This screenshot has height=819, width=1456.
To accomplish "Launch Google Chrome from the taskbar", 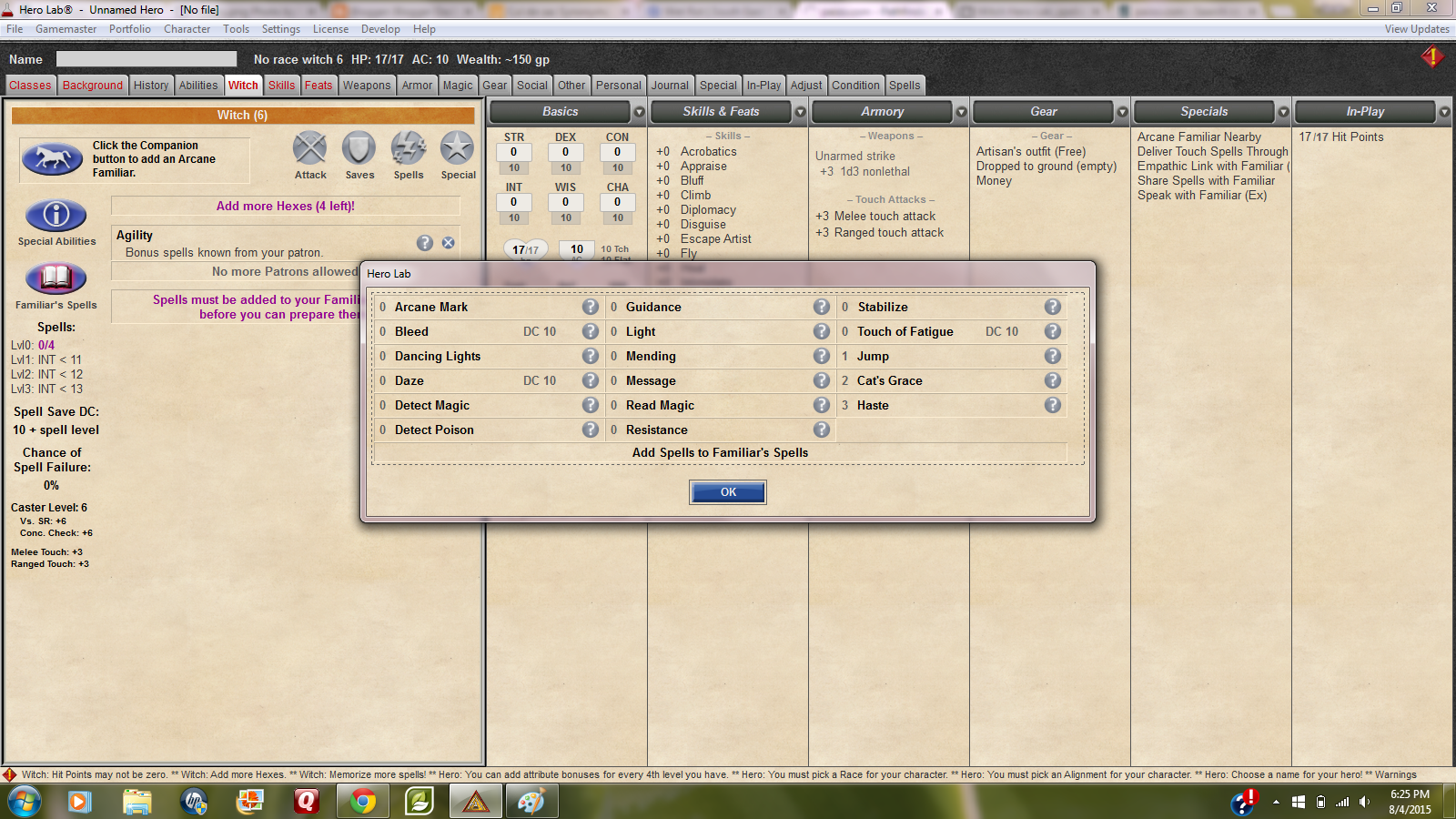I will pyautogui.click(x=363, y=802).
